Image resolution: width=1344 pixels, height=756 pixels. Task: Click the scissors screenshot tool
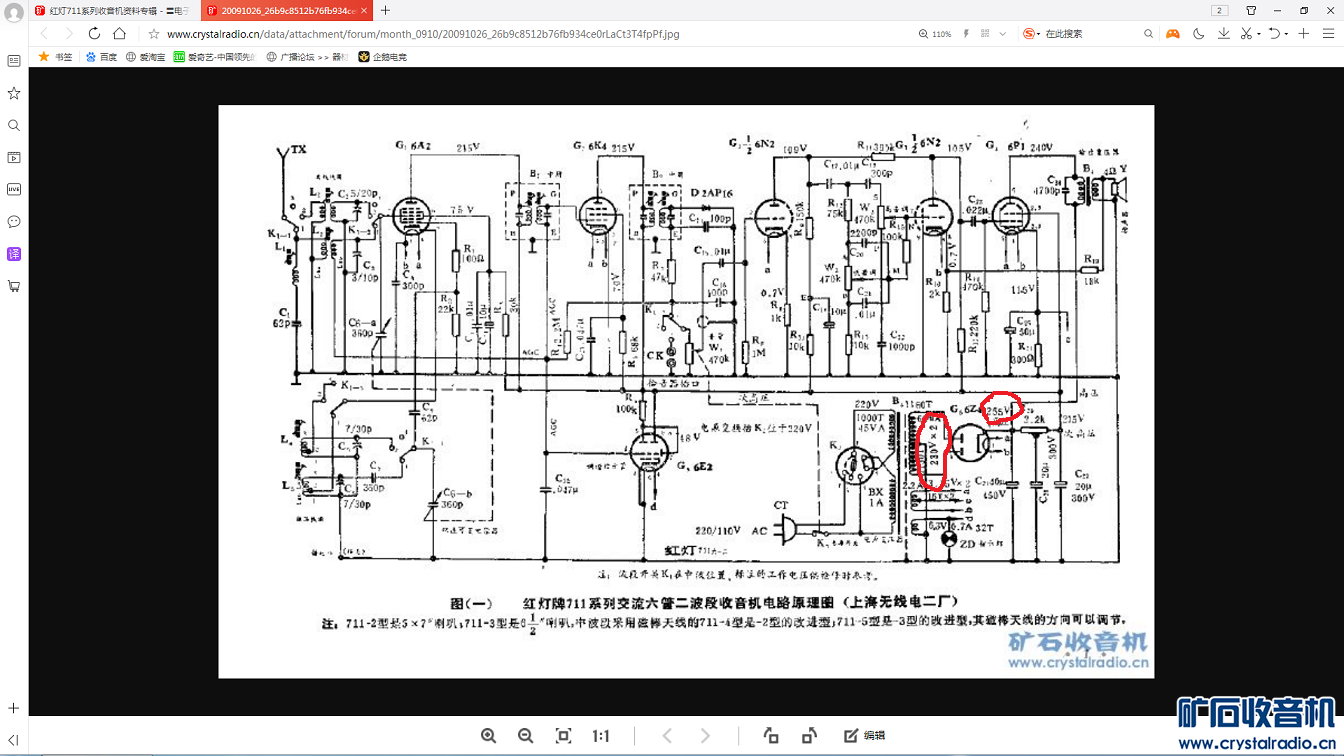(x=1246, y=34)
